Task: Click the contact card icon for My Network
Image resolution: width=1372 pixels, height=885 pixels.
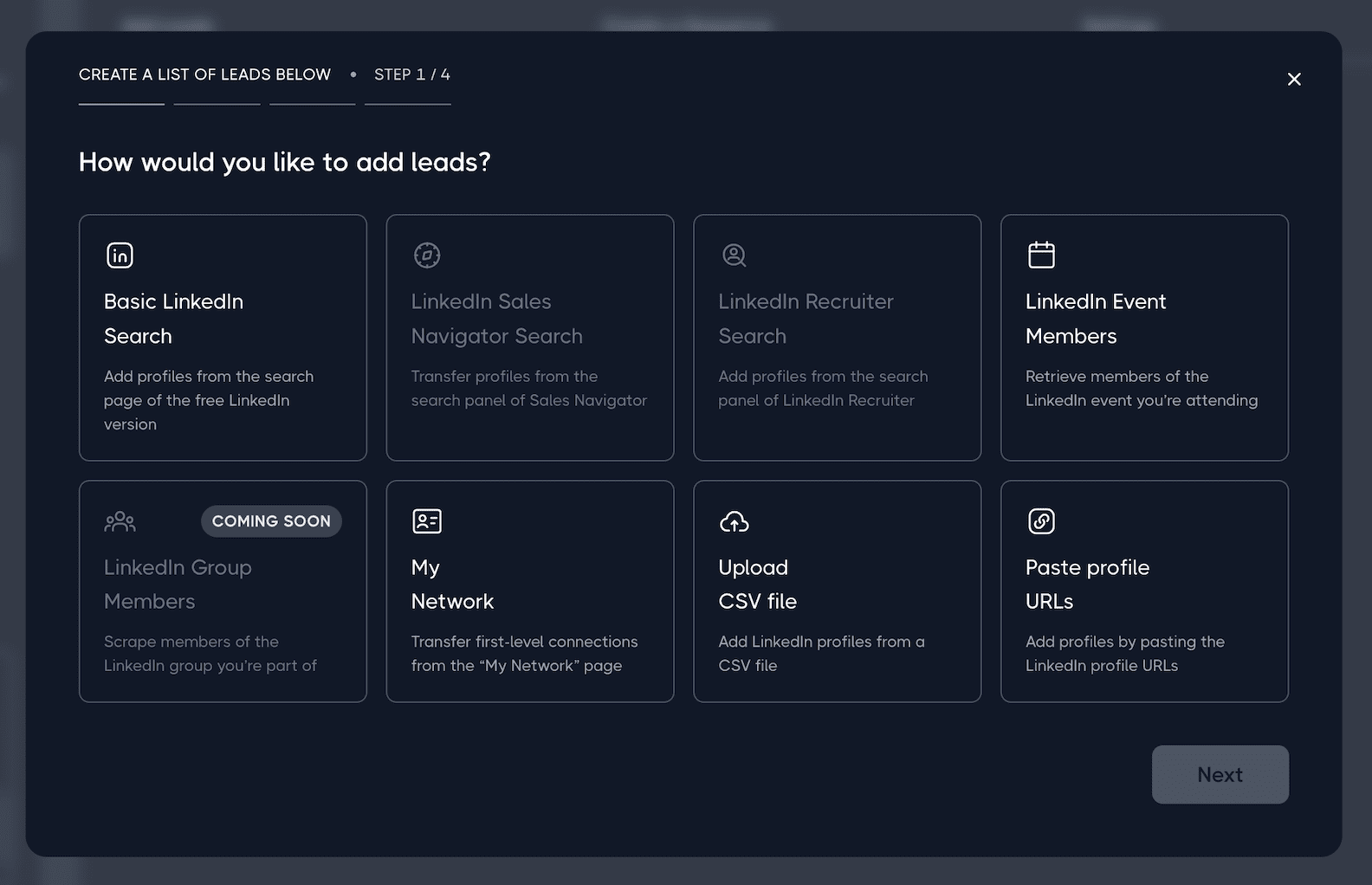Action: (427, 521)
